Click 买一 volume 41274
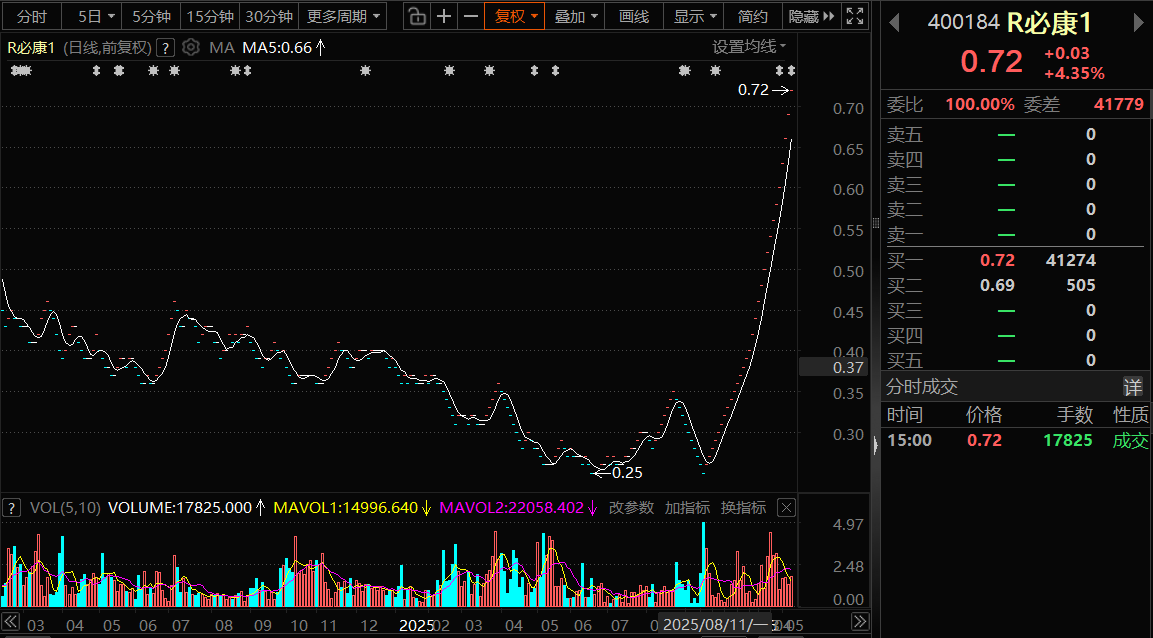The width and height of the screenshot is (1153, 638). pyautogui.click(x=1070, y=260)
